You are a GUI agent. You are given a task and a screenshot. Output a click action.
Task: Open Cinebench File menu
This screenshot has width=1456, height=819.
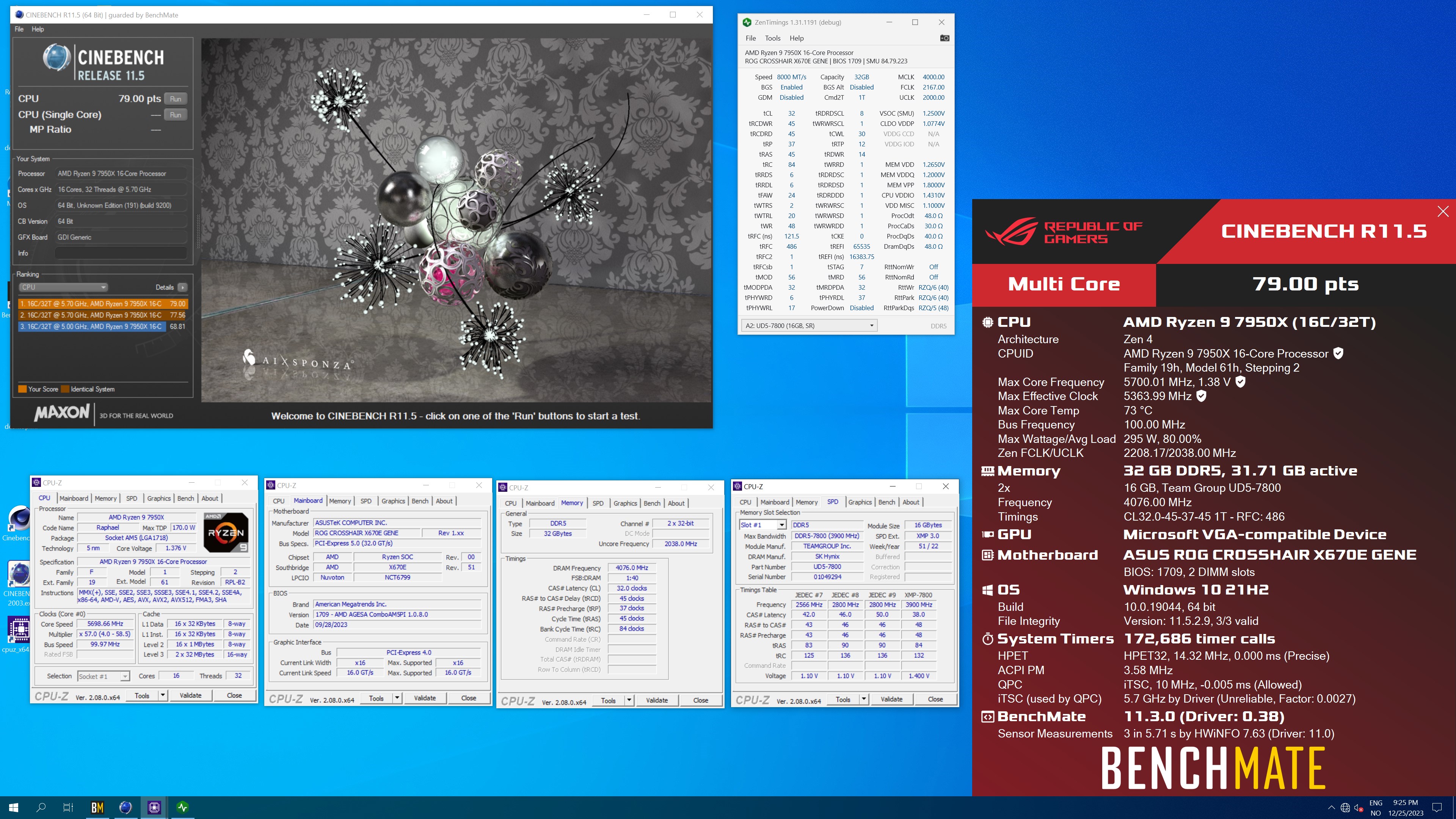pyautogui.click(x=19, y=29)
